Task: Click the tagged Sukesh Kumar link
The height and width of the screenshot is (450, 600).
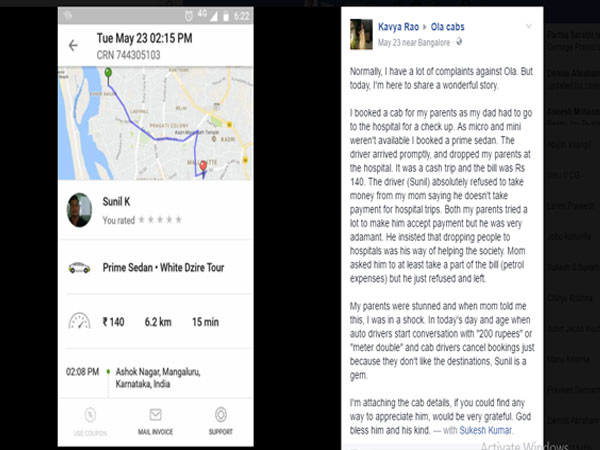Action: point(485,430)
